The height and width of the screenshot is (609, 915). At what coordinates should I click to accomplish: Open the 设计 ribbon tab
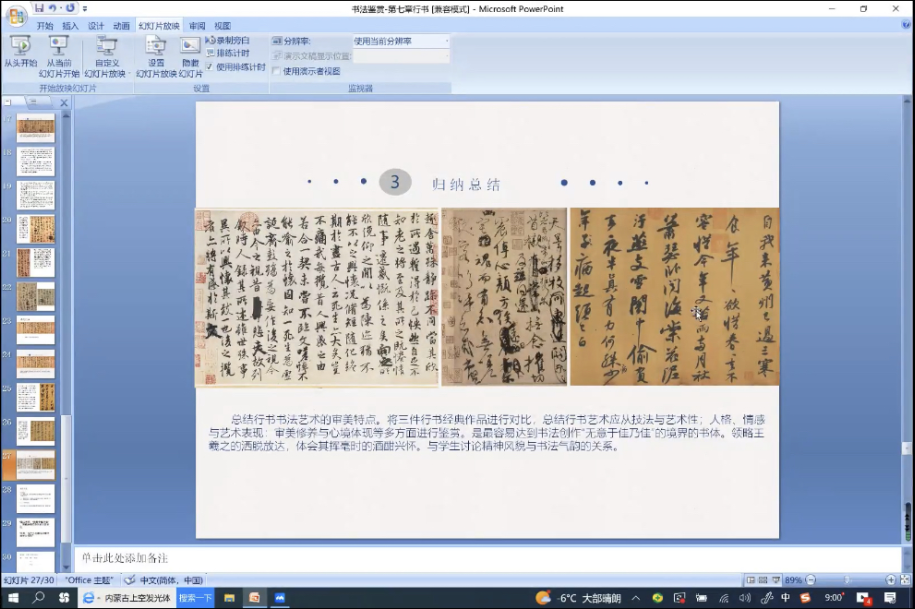tap(96, 26)
